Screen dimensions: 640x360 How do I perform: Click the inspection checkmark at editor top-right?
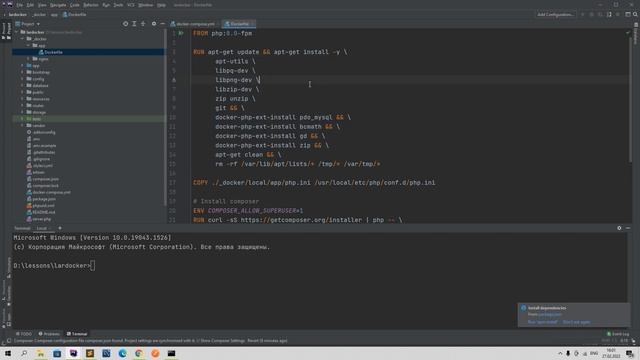click(628, 33)
